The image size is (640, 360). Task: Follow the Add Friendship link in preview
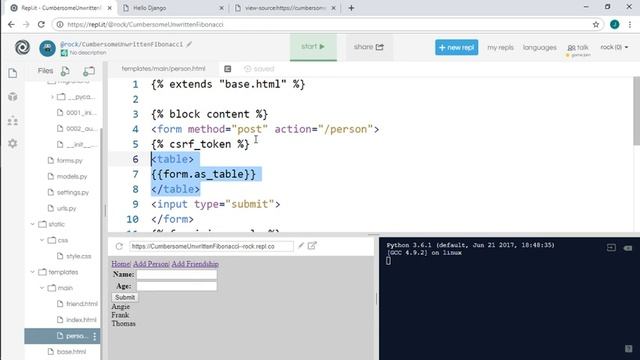click(195, 264)
